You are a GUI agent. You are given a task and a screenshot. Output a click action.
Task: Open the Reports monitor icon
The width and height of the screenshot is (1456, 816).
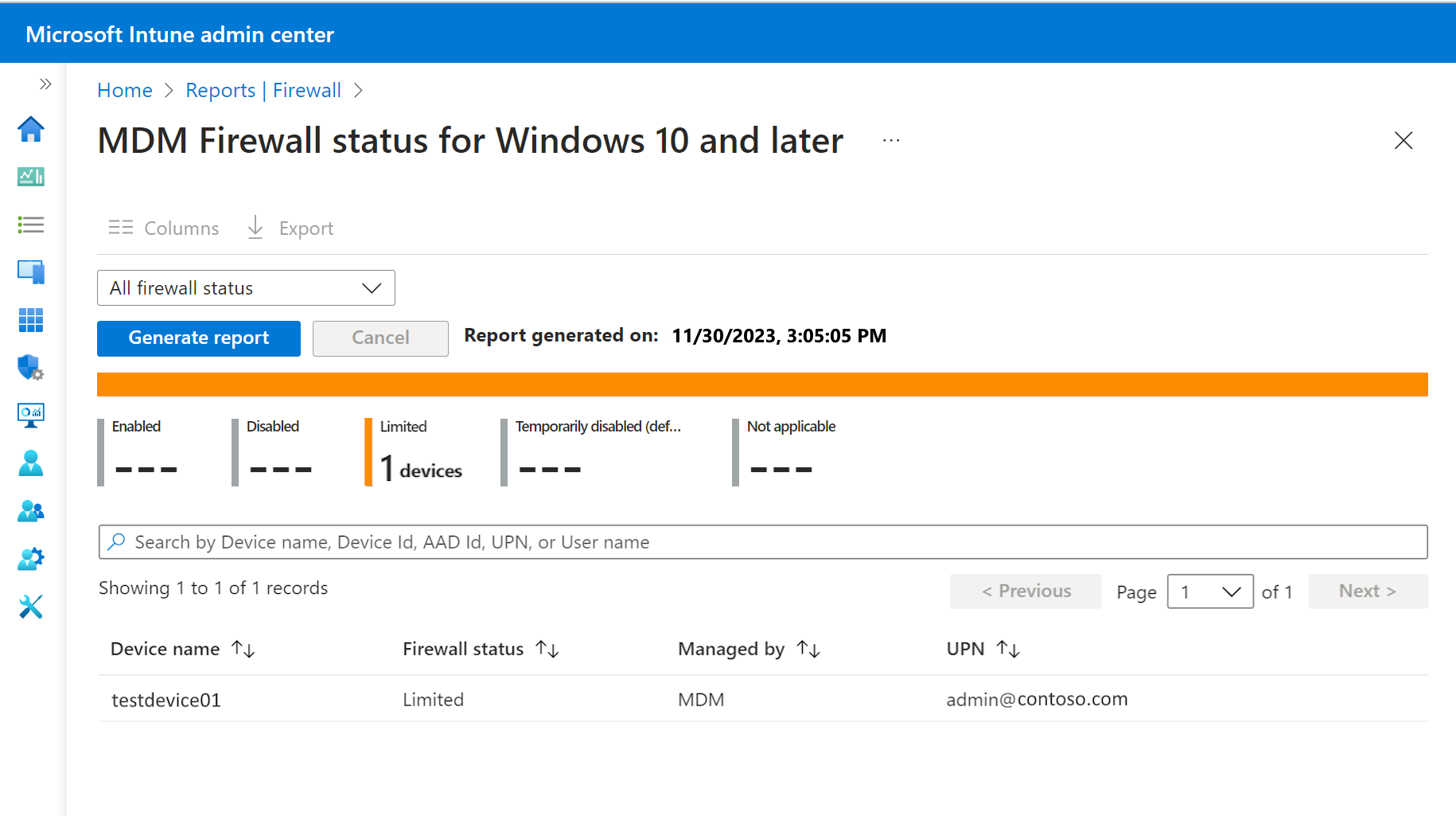tap(30, 415)
